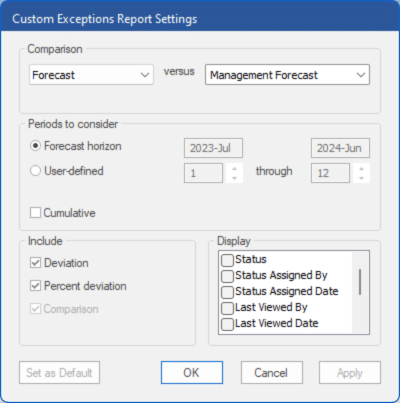Click the Cancel button
Screen dimensions: 400x403
coord(272,373)
